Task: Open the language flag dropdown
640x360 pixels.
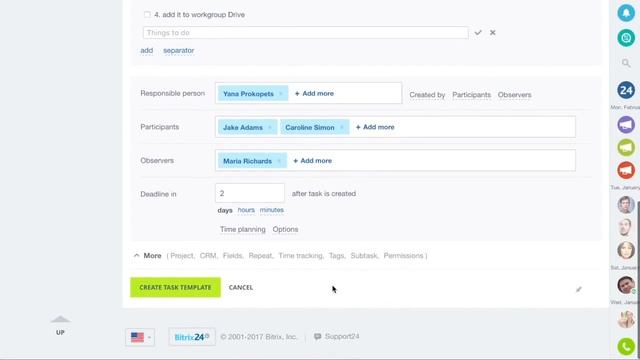Action: click(x=140, y=337)
